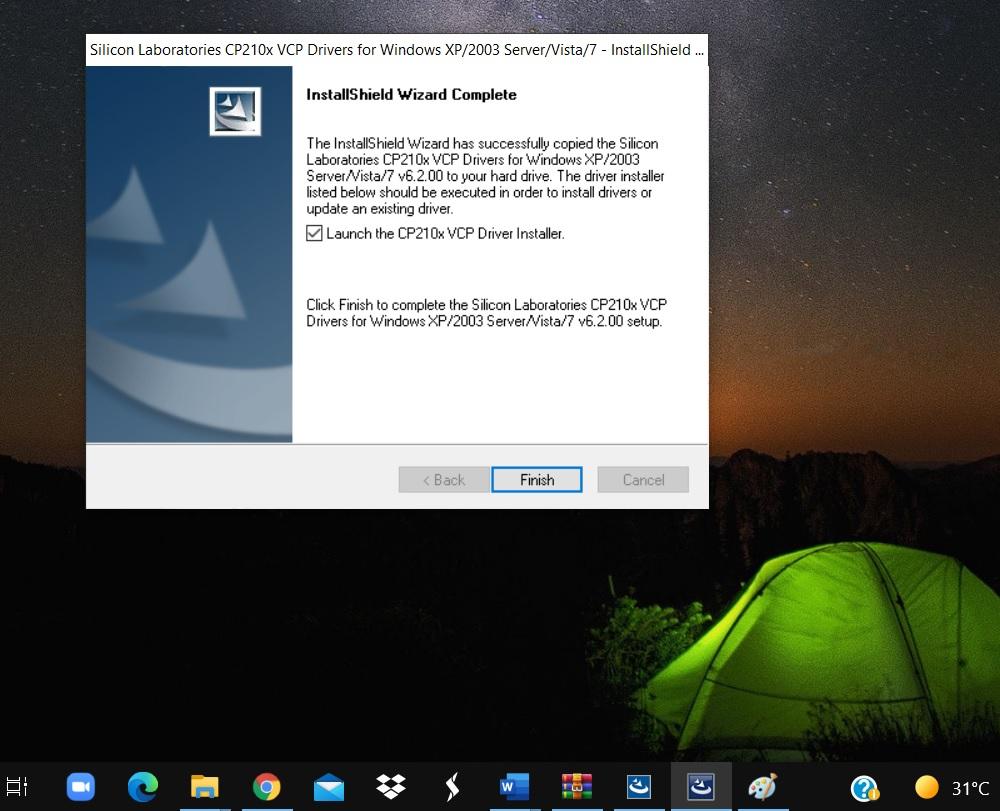1000x811 pixels.
Task: Open the weather widget's sun icon
Action: (927, 787)
